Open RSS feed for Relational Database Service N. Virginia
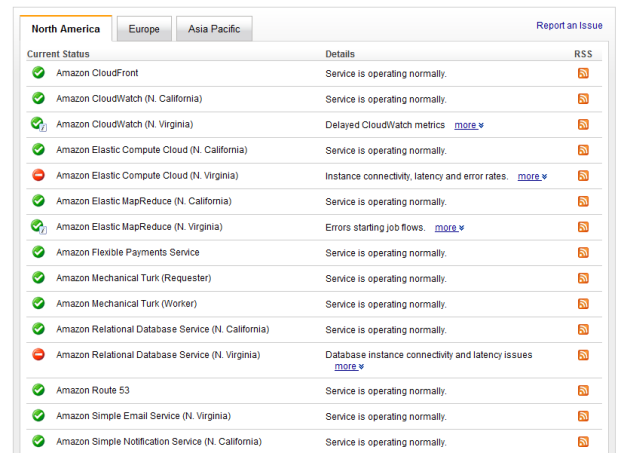This screenshot has width=630, height=453. (x=583, y=355)
